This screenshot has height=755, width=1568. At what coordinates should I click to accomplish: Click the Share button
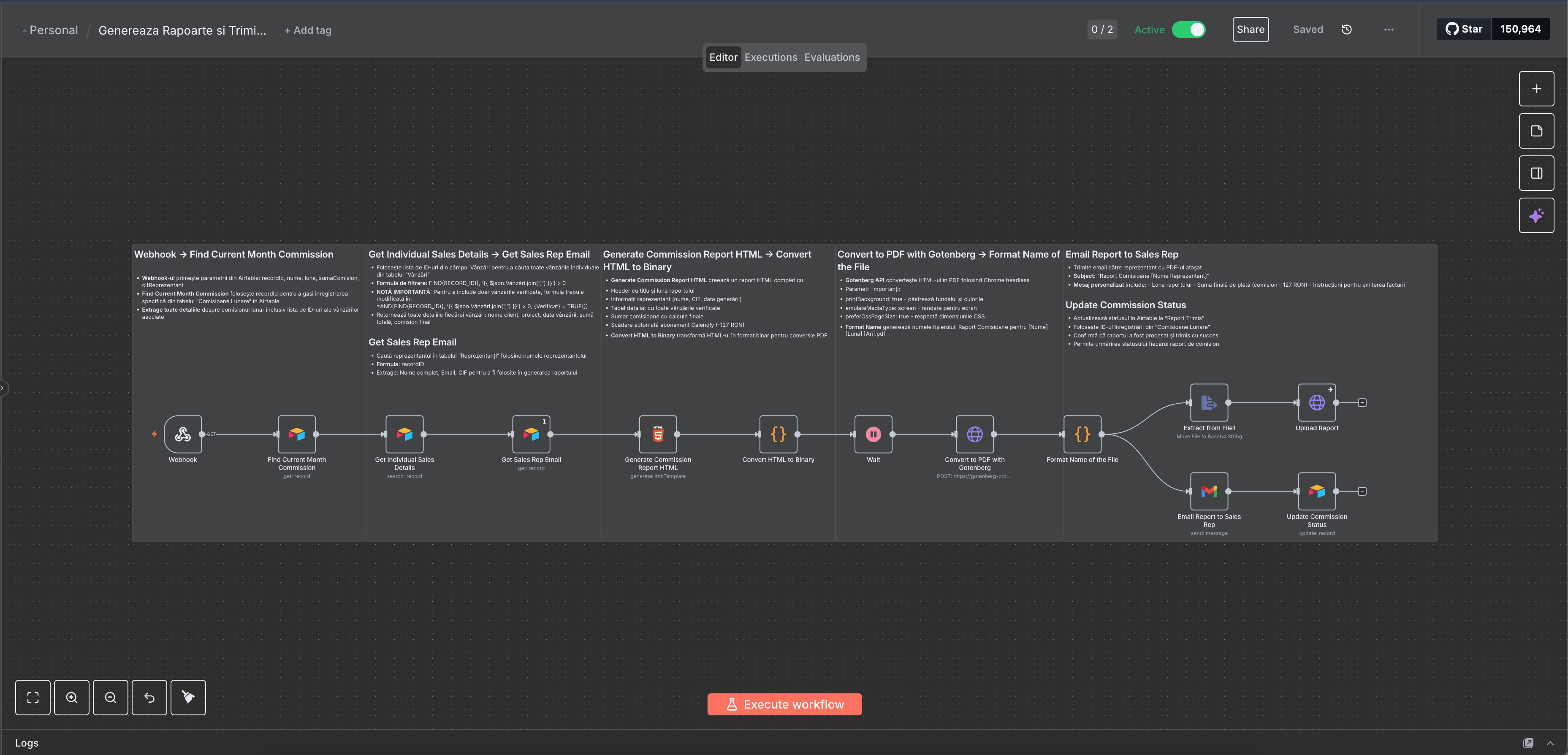click(x=1250, y=30)
